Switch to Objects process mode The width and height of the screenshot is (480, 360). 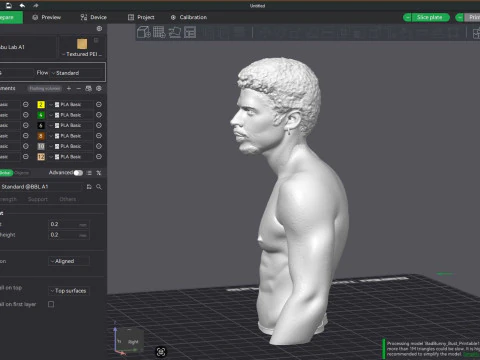pos(22,173)
